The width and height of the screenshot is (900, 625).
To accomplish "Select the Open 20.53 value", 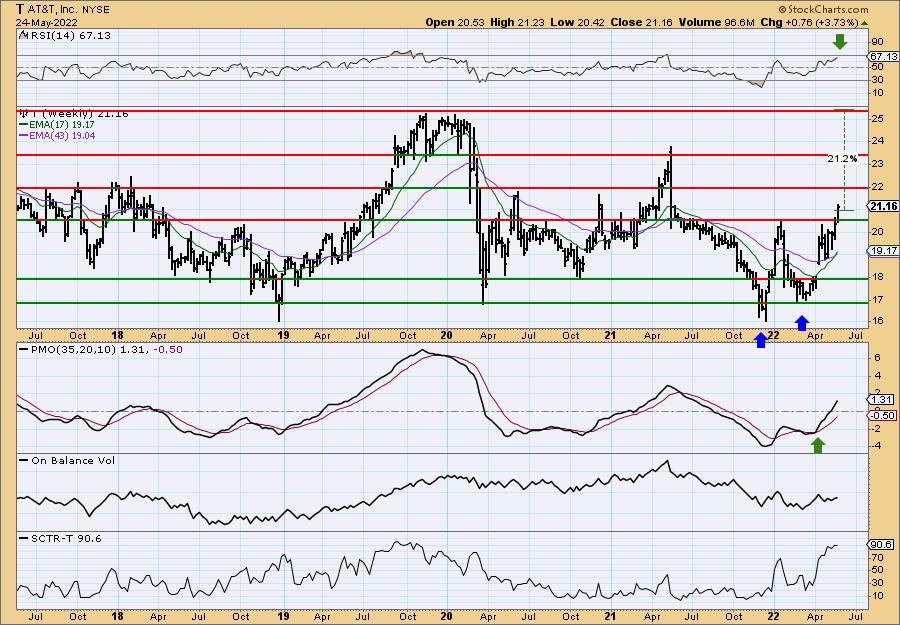I will pyautogui.click(x=455, y=22).
